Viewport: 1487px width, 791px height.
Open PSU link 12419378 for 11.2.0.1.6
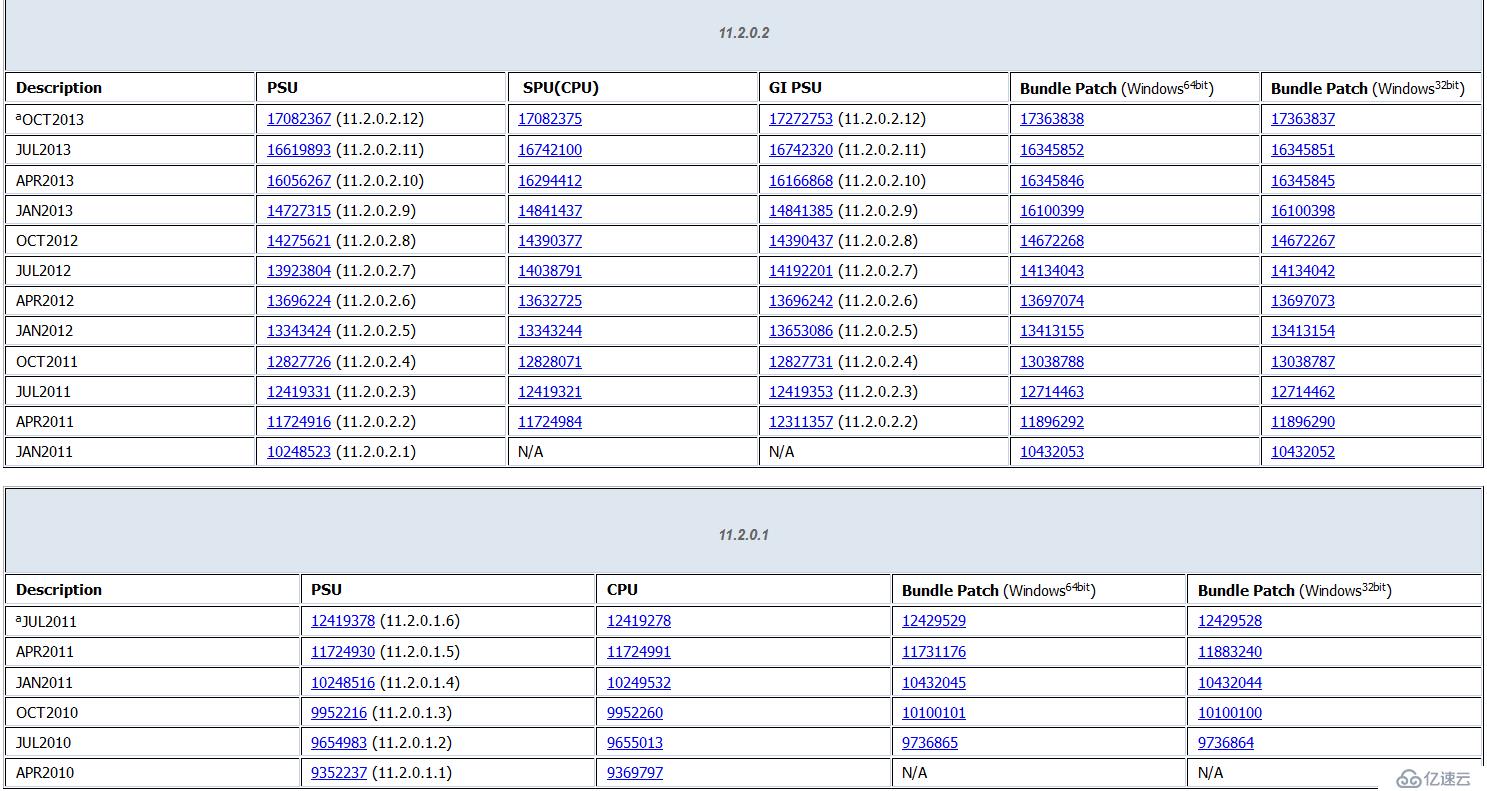[x=343, y=621]
